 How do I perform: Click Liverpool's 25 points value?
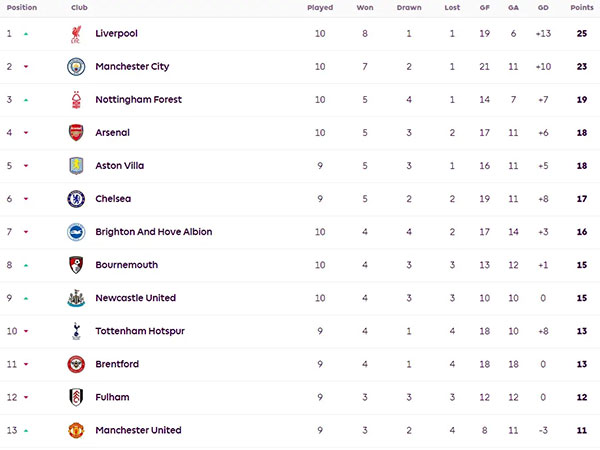pyautogui.click(x=582, y=34)
